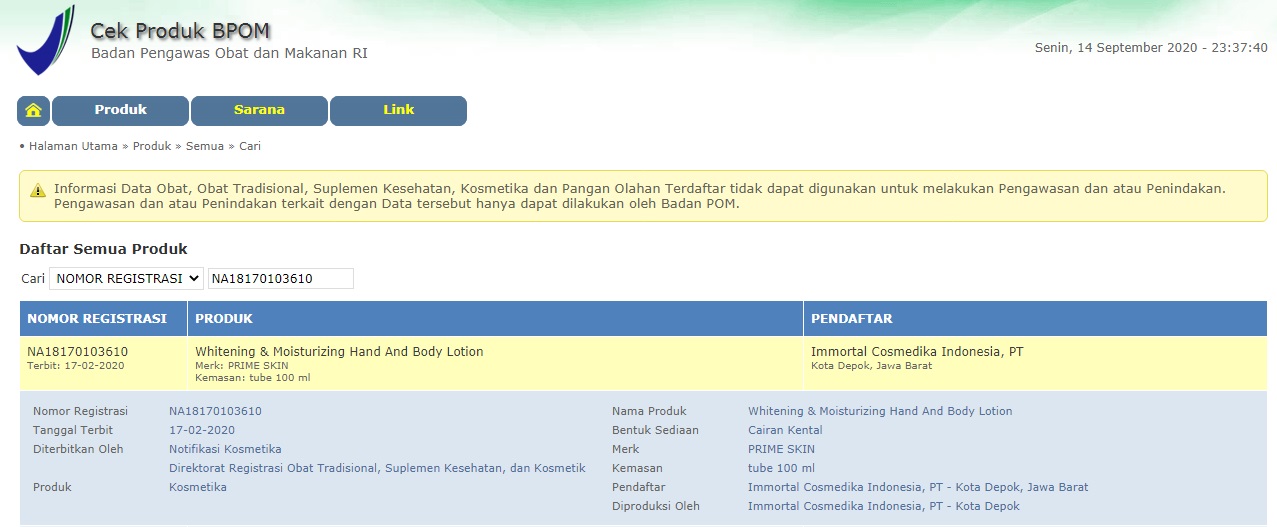
Task: Click the PENDAFTAR column header
Action: point(851,319)
